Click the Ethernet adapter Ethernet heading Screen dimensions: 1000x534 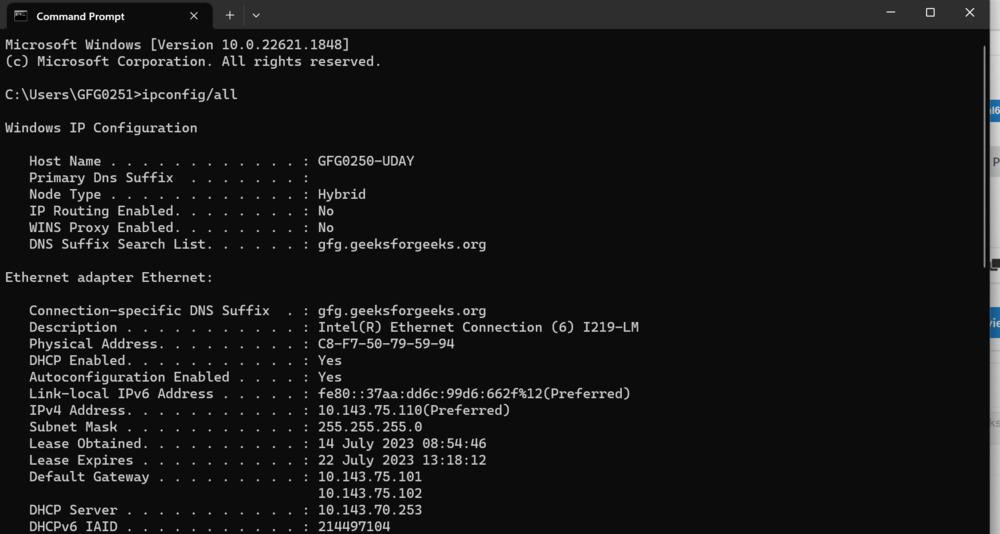[x=109, y=278]
